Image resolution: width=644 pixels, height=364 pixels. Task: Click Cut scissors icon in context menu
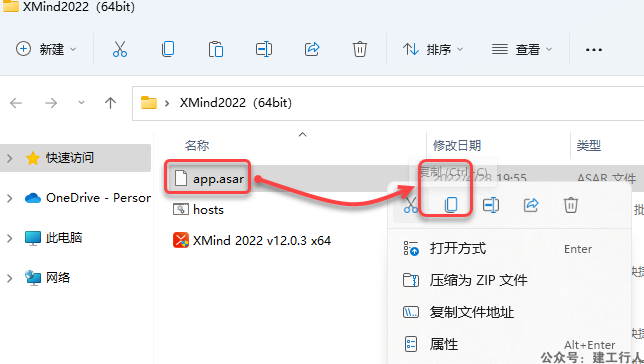410,205
